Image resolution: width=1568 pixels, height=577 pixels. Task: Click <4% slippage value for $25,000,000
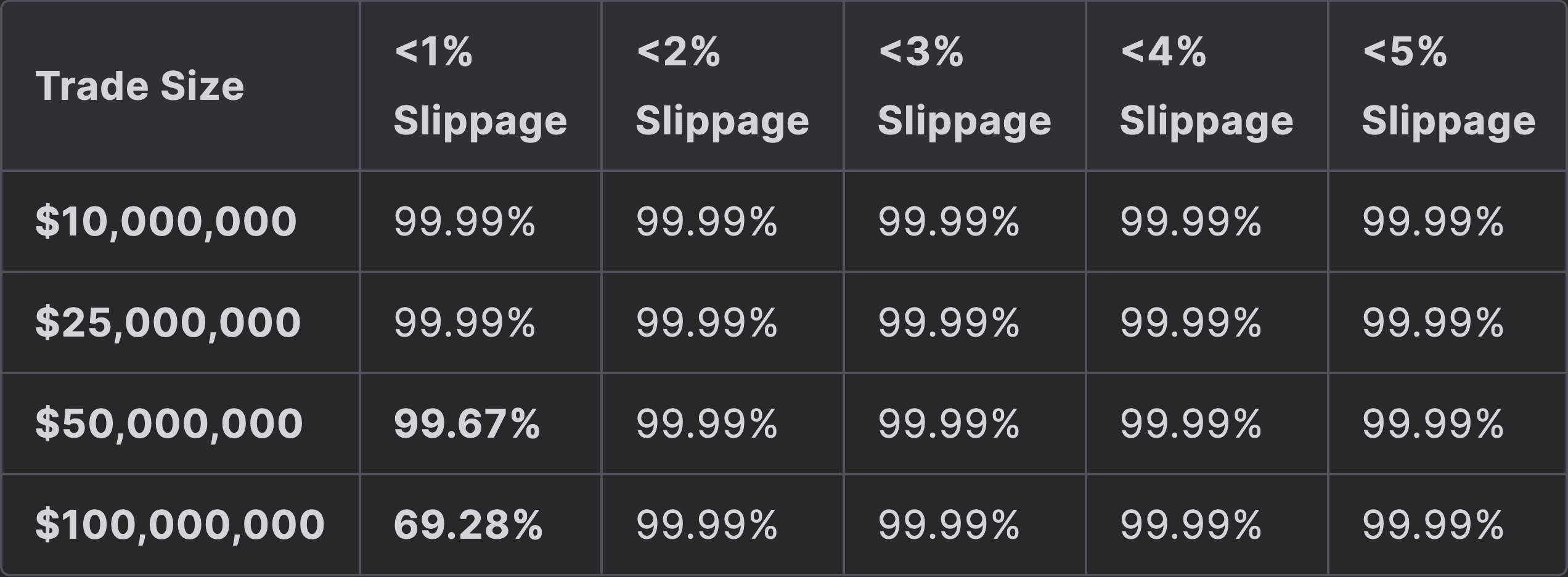click(1190, 322)
